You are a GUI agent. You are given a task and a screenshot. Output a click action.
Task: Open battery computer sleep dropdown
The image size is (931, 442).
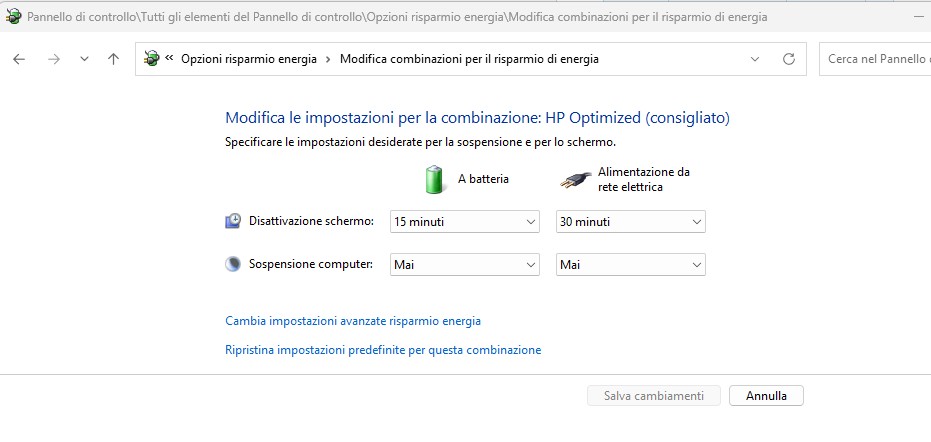pyautogui.click(x=464, y=264)
